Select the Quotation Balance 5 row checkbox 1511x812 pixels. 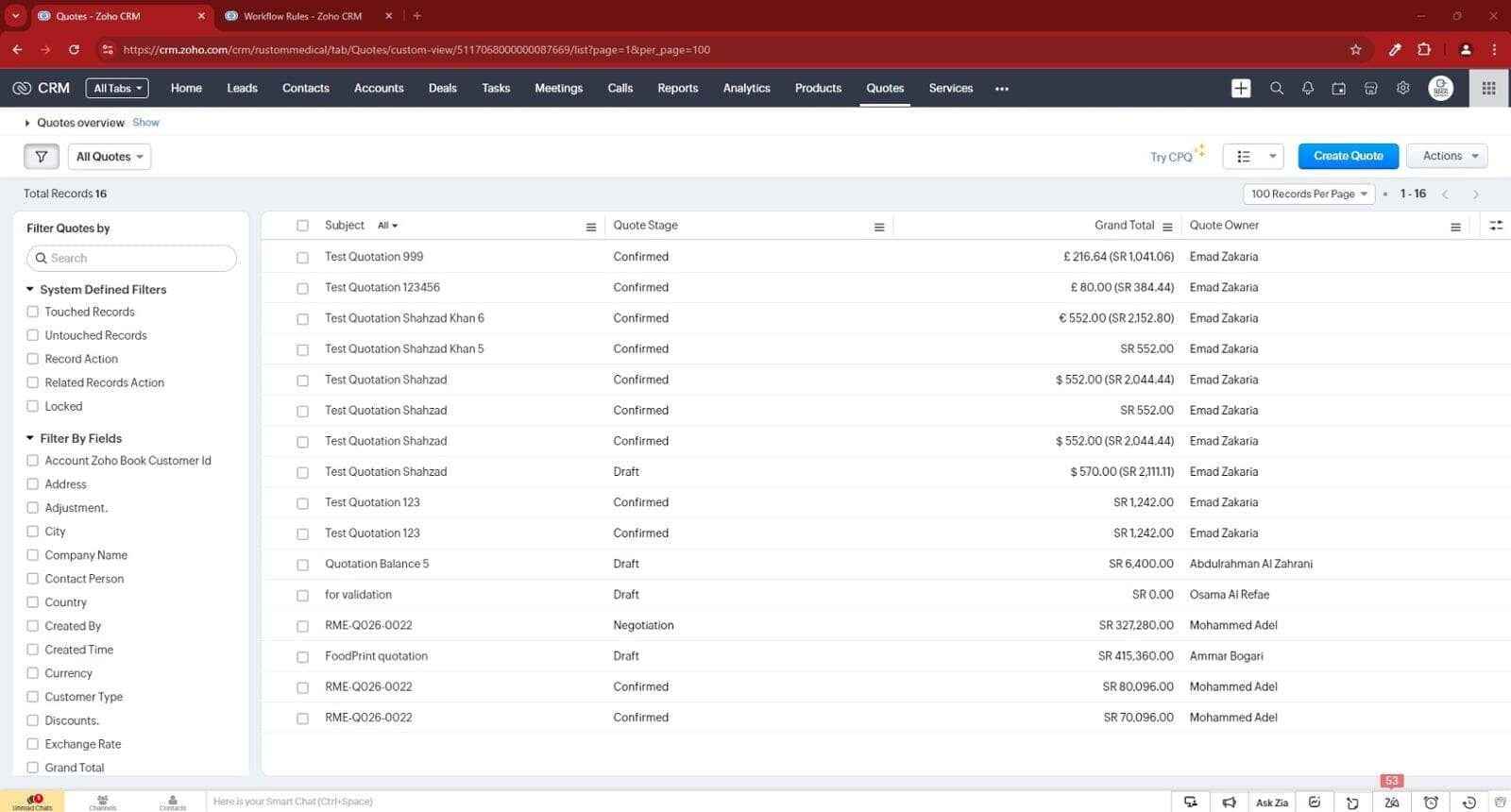point(302,565)
